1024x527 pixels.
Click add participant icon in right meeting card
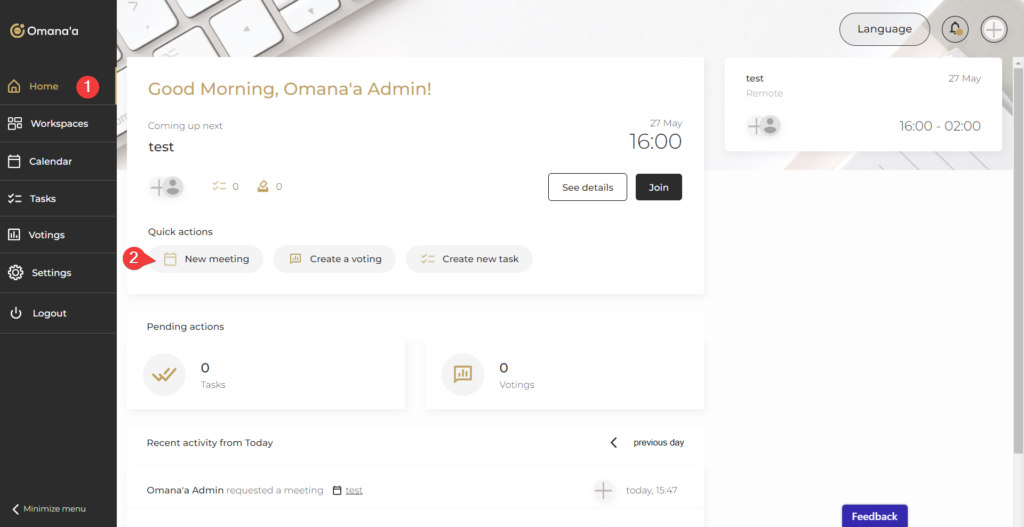pyautogui.click(x=763, y=126)
